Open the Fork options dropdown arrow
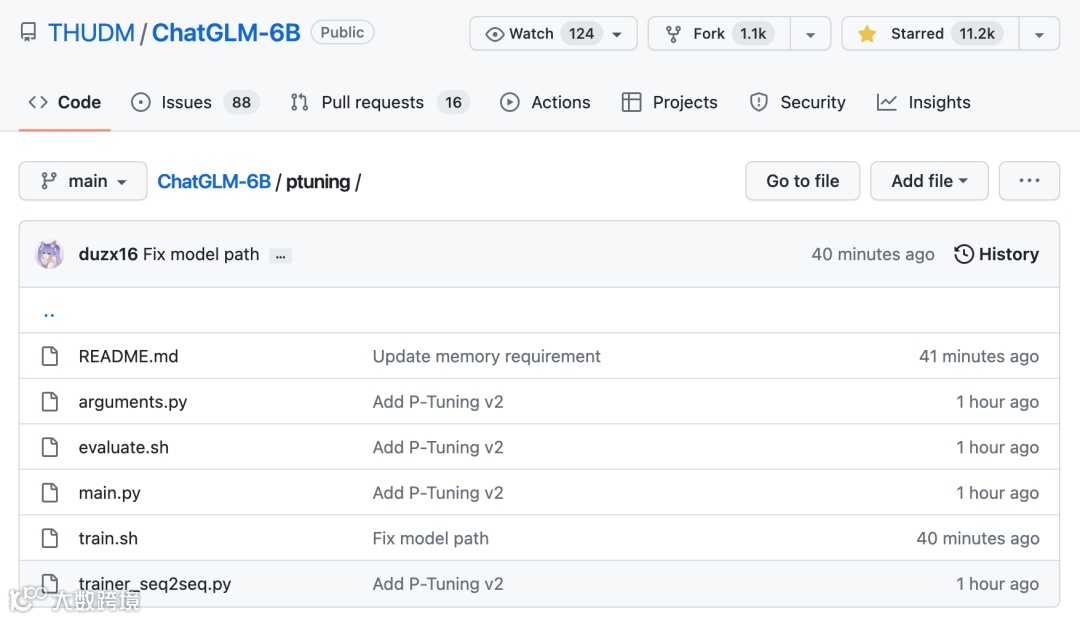 pos(810,34)
